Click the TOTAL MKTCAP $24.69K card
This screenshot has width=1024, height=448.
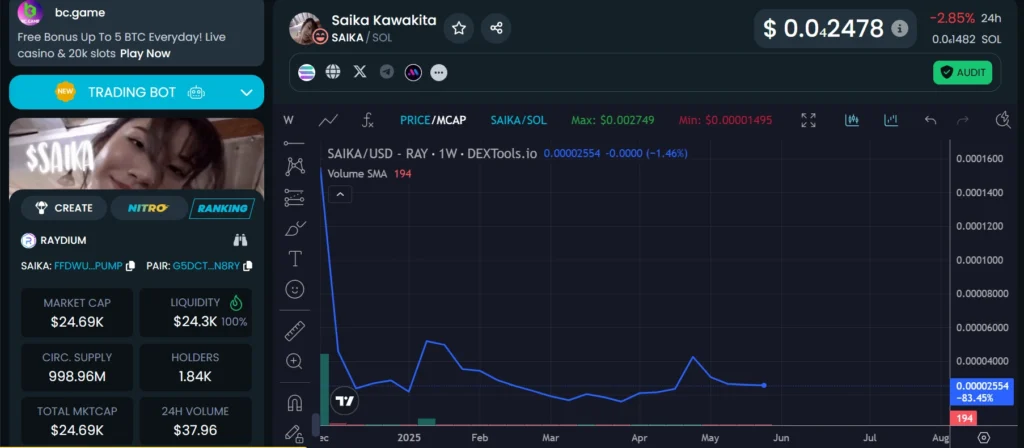[77, 421]
